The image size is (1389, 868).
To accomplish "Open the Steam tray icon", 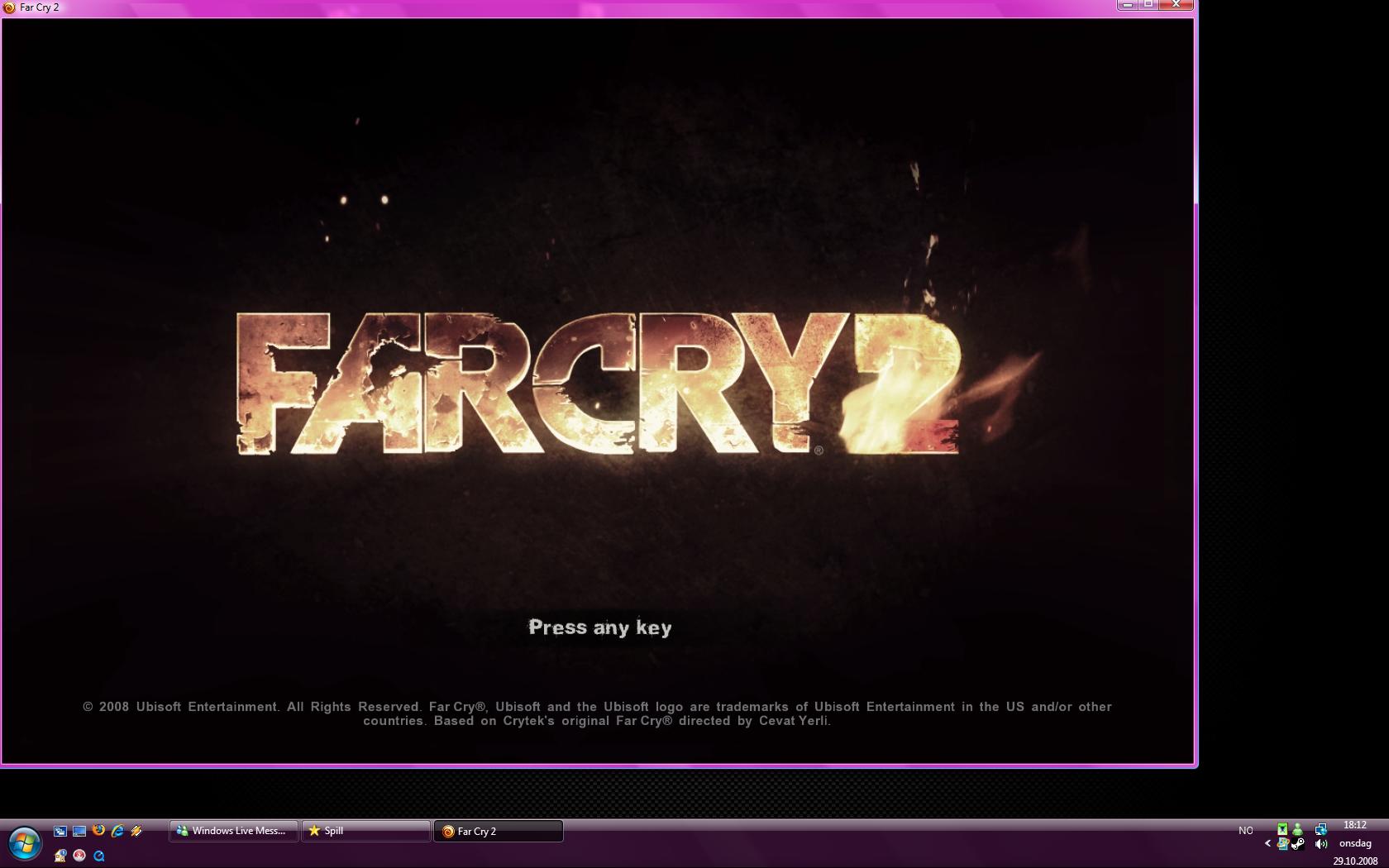I will point(1298,844).
